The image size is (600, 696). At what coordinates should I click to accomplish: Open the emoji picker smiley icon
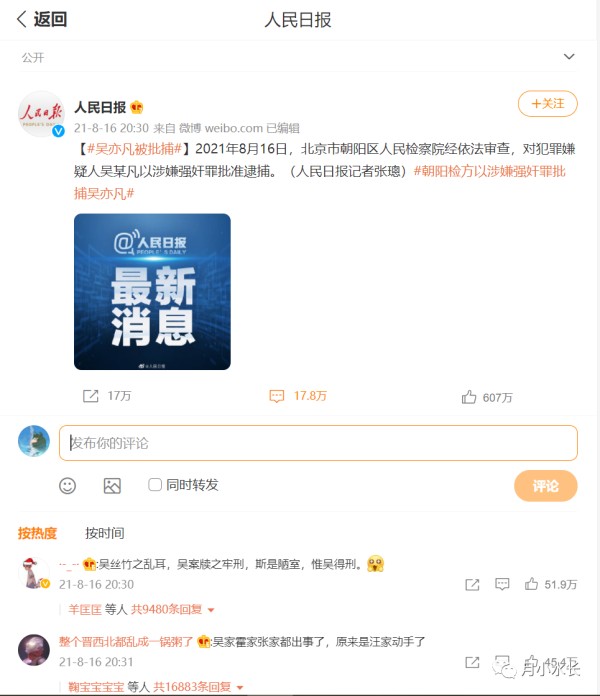coord(67,486)
